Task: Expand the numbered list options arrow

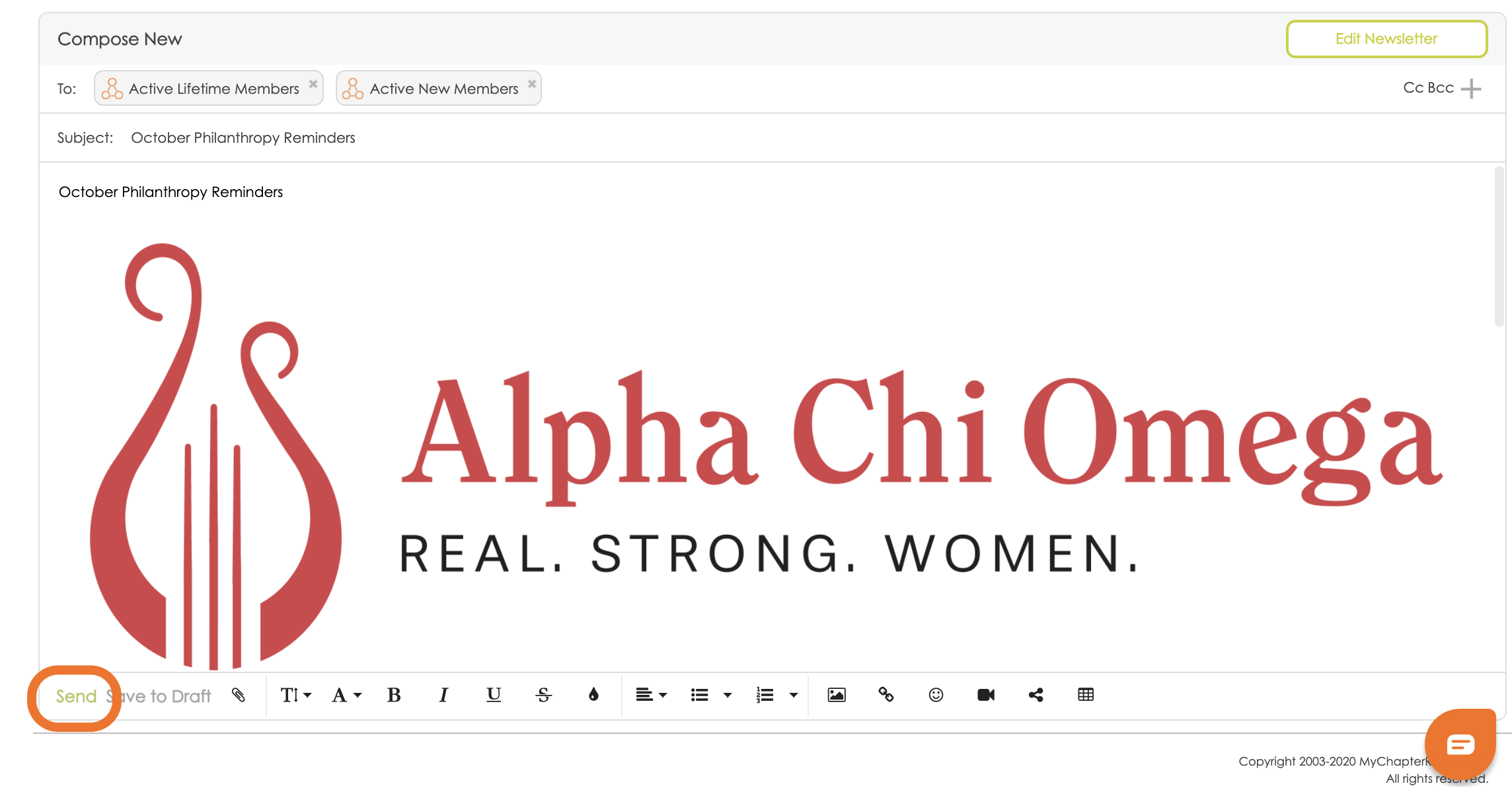Action: [x=794, y=695]
